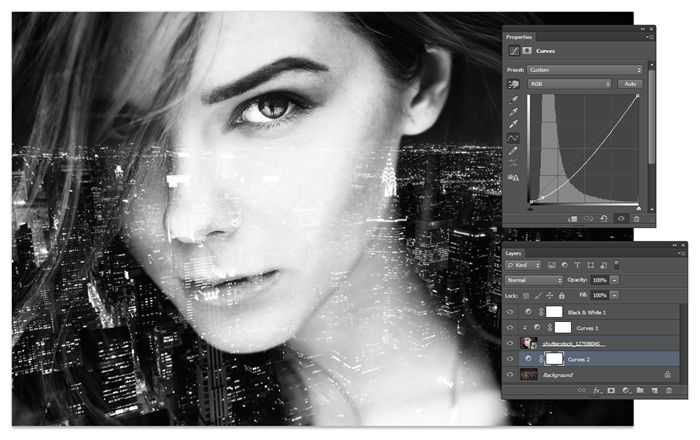
Task: Activate the on-image targeted adjustment tool
Action: click(513, 84)
